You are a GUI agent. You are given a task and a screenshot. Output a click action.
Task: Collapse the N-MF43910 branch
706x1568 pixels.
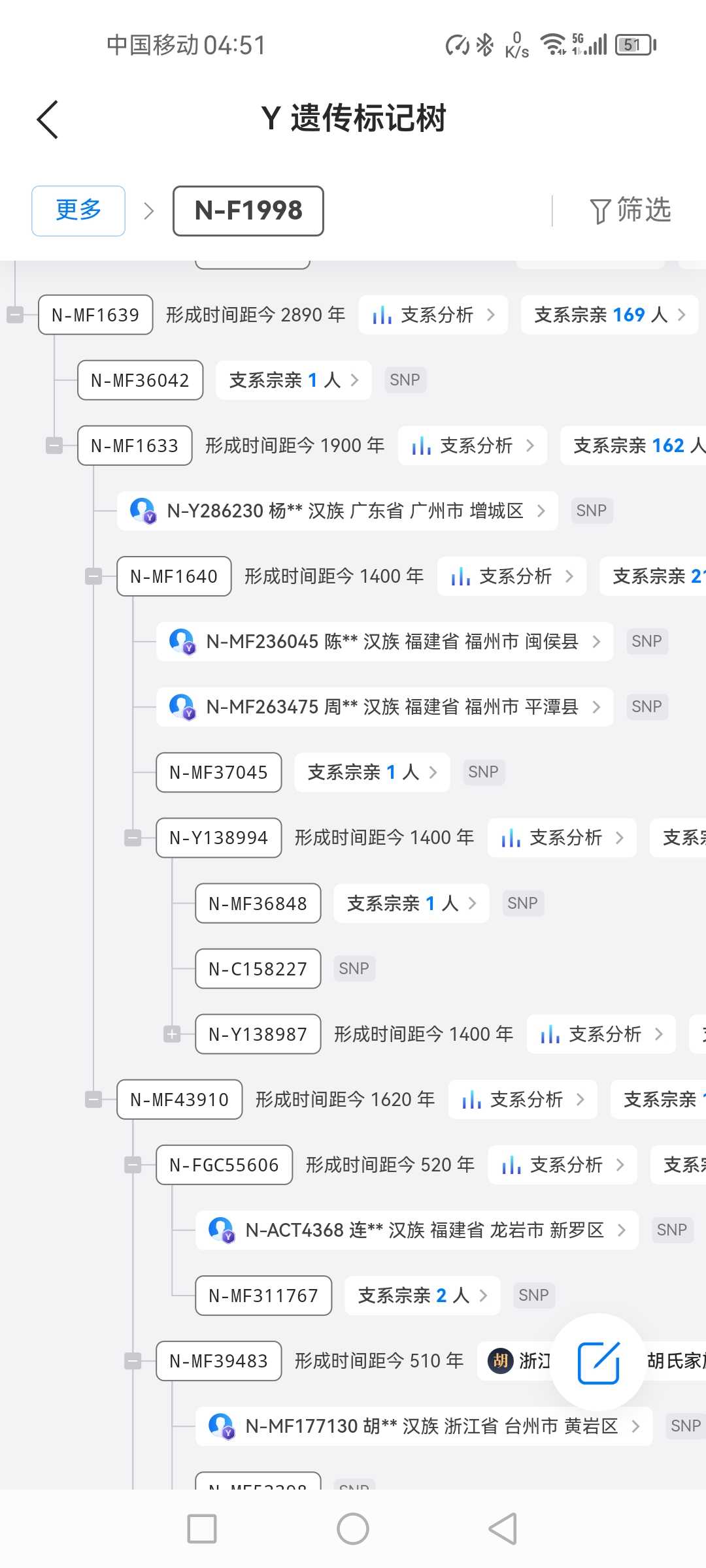[93, 1099]
